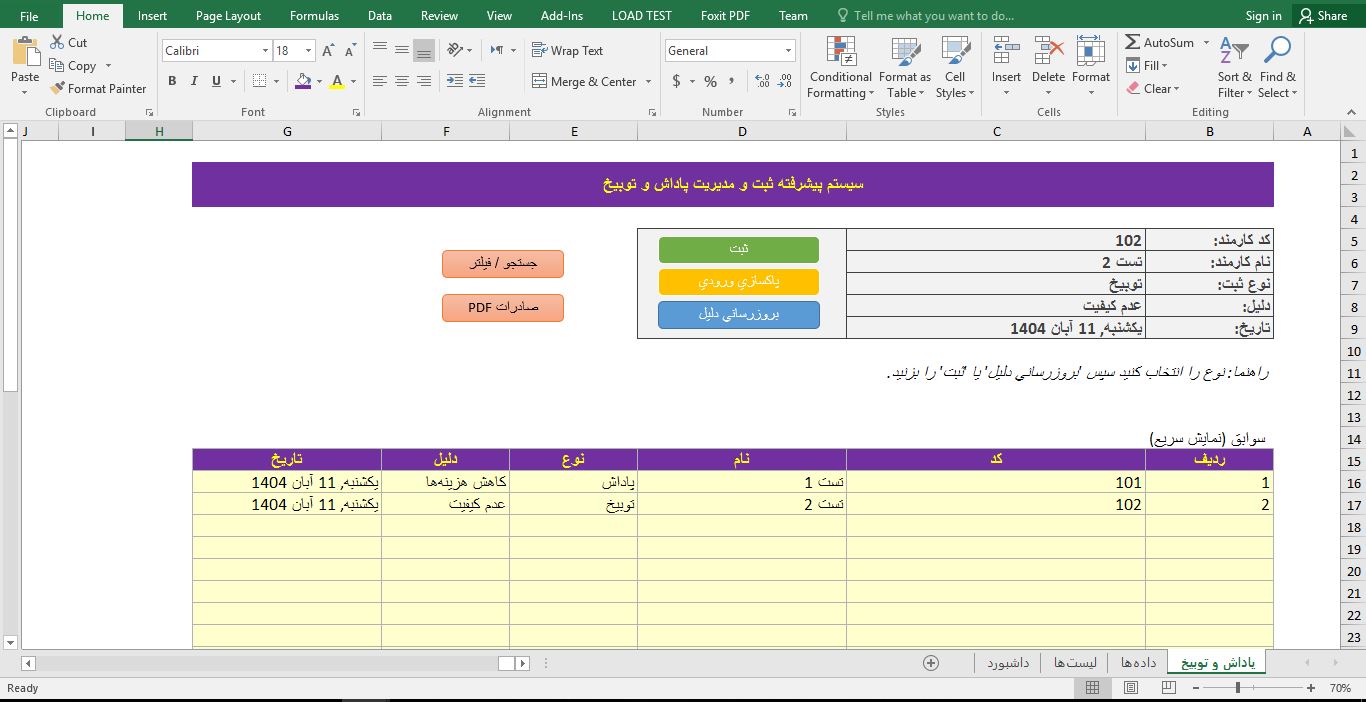Screen dimensions: 1366x702
Task: Open Conditional Formatting options
Action: 839,67
